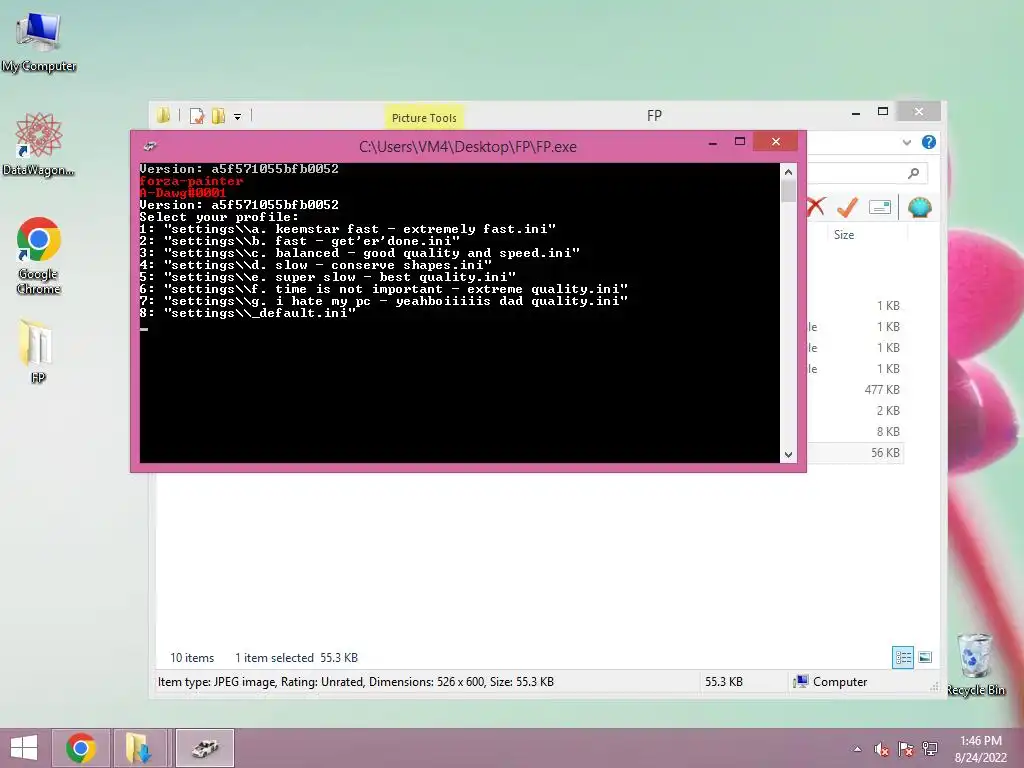Minimize the FP Explorer window
Image resolution: width=1024 pixels, height=768 pixels.
[x=856, y=113]
